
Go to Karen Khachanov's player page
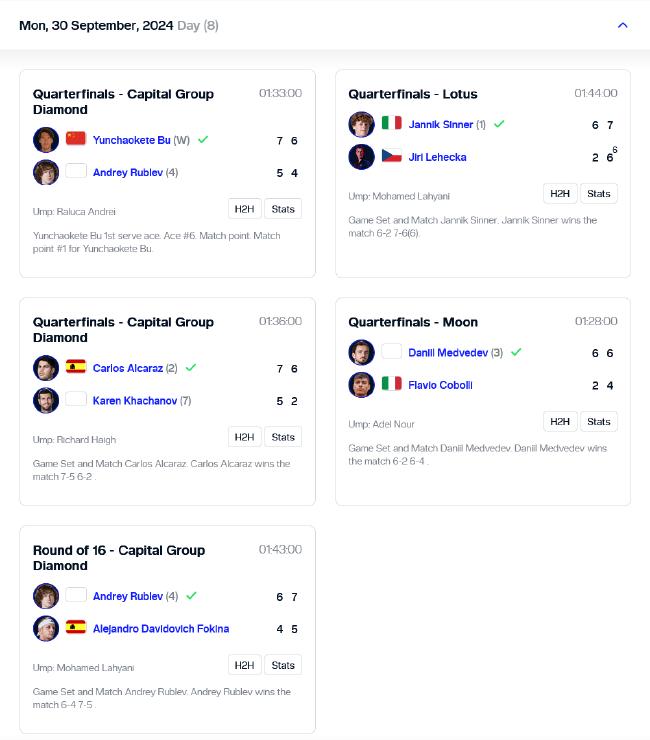(135, 401)
